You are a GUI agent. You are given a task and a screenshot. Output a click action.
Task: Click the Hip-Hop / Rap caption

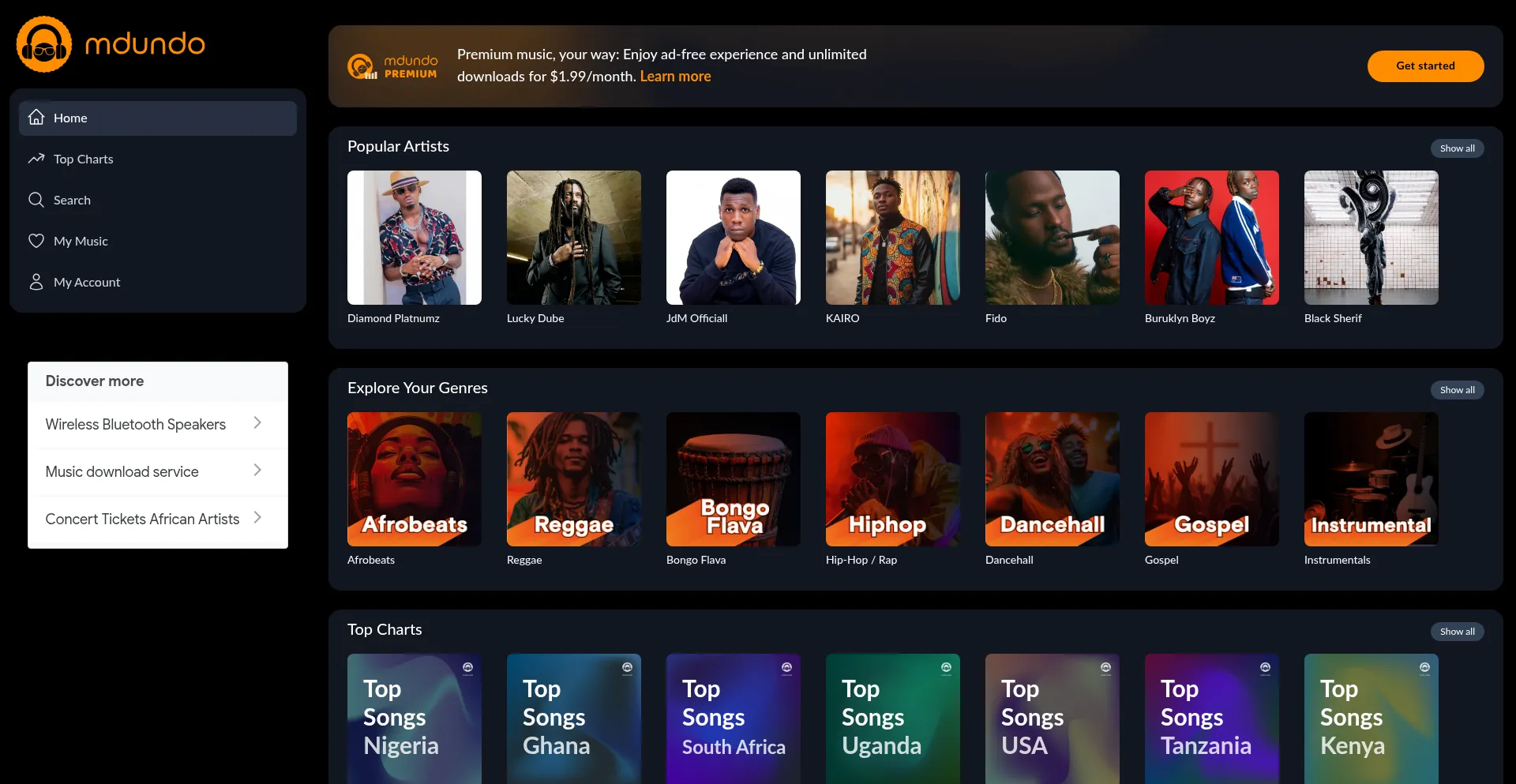click(861, 560)
